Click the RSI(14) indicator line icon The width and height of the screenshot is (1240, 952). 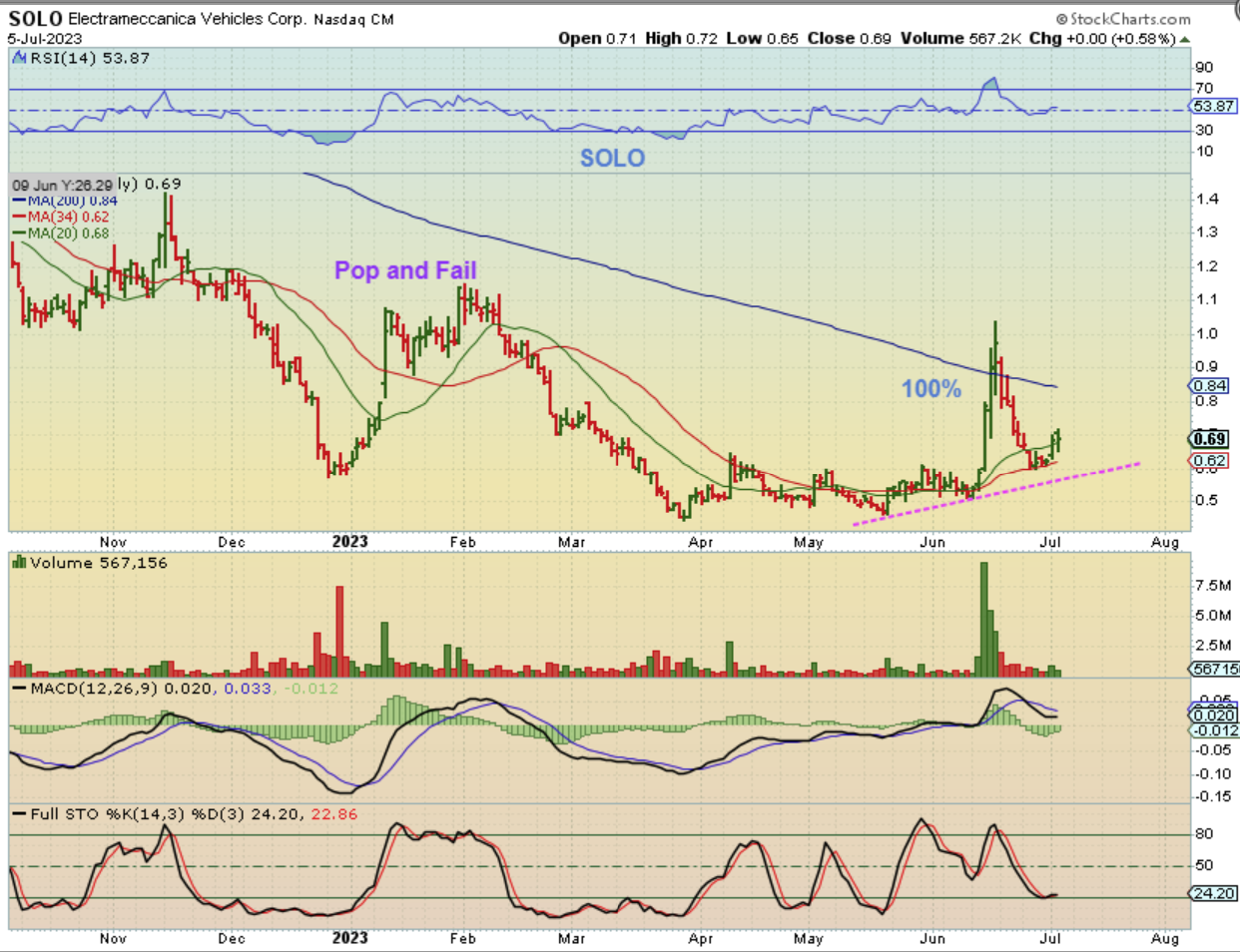[x=19, y=58]
